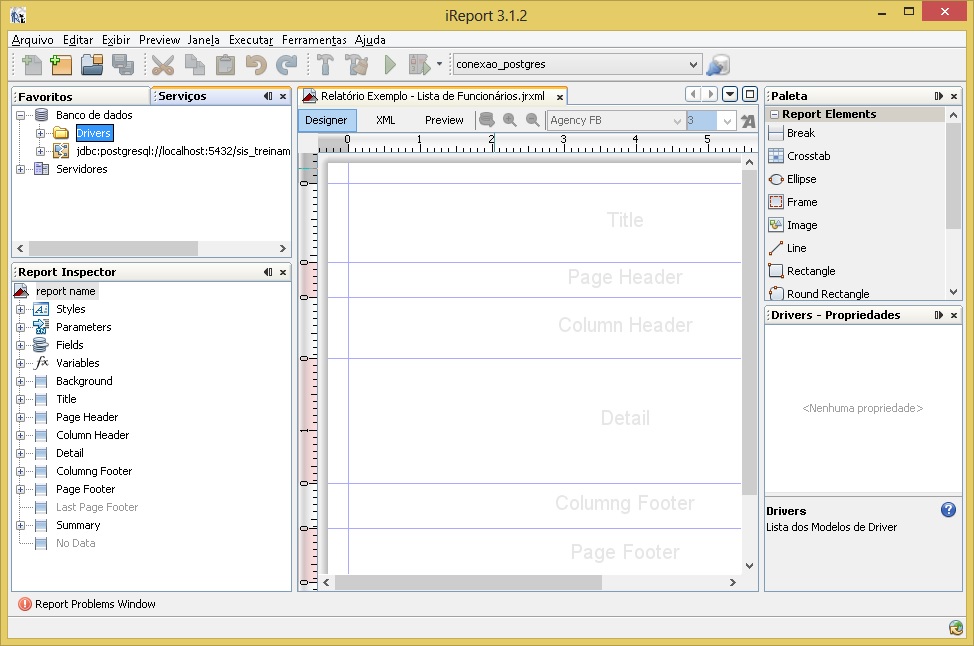Click the Report Query database icon
The height and width of the screenshot is (646, 974).
pyautogui.click(x=487, y=120)
